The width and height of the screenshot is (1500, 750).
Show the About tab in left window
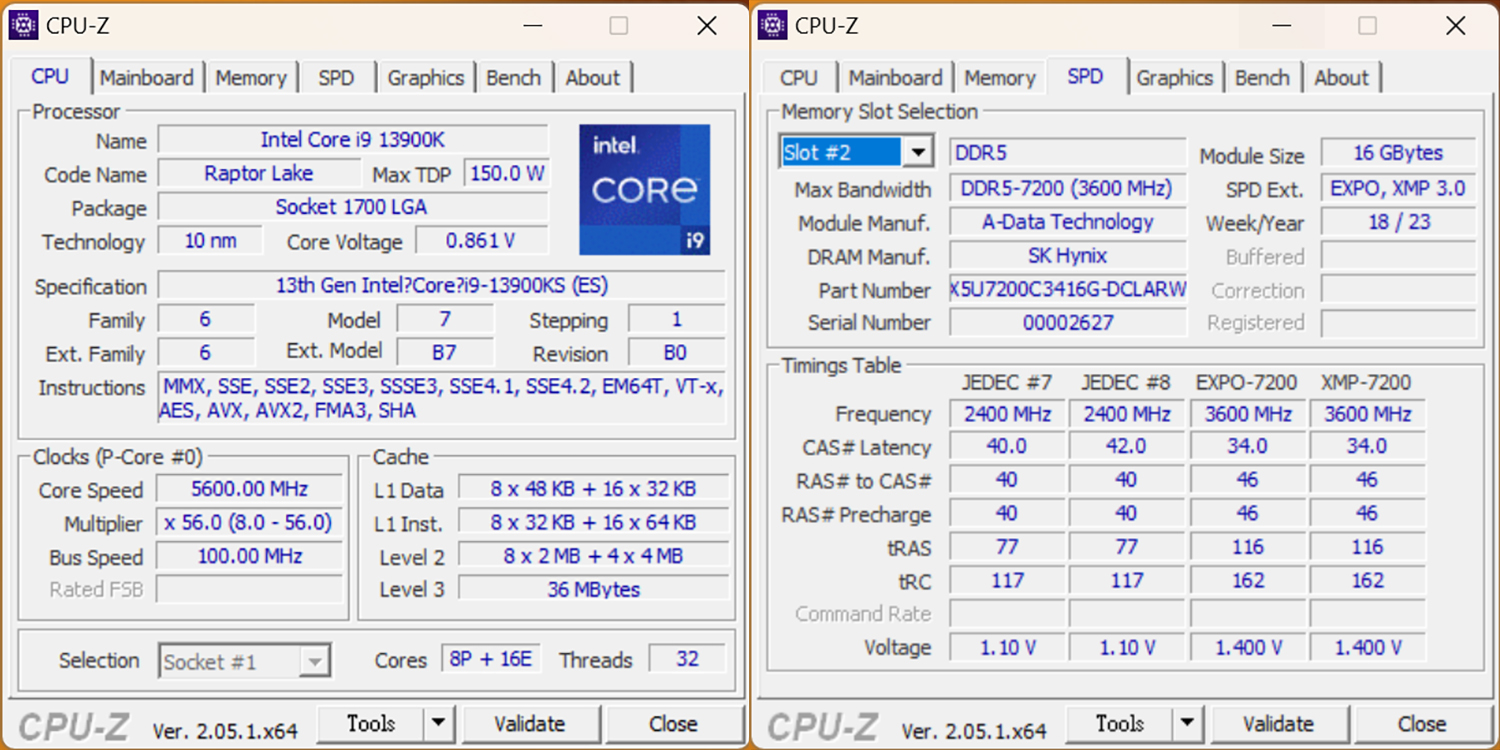593,77
